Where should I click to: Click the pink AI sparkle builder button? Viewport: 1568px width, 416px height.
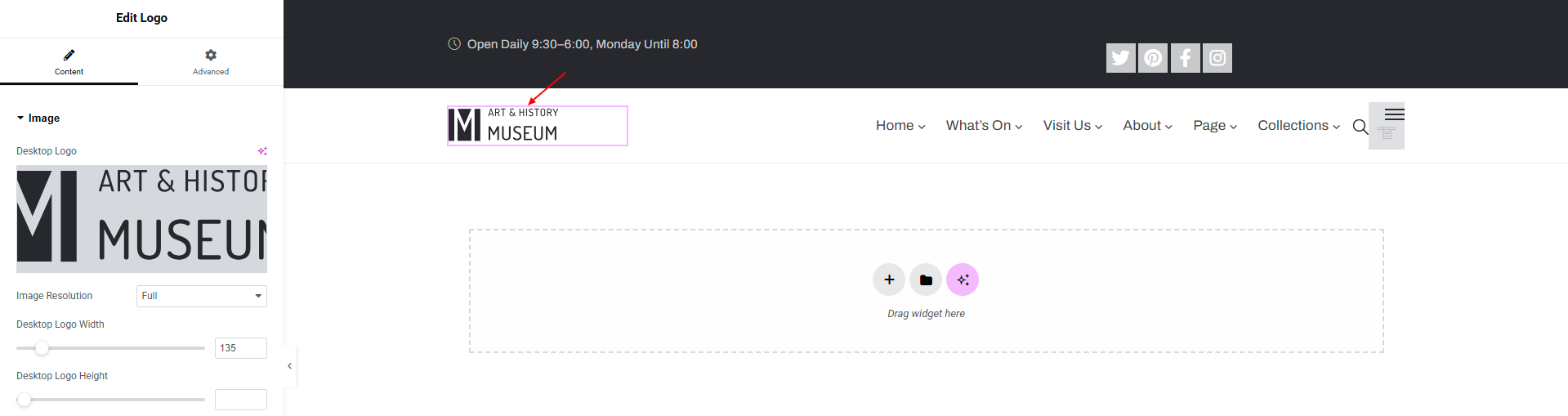point(963,280)
